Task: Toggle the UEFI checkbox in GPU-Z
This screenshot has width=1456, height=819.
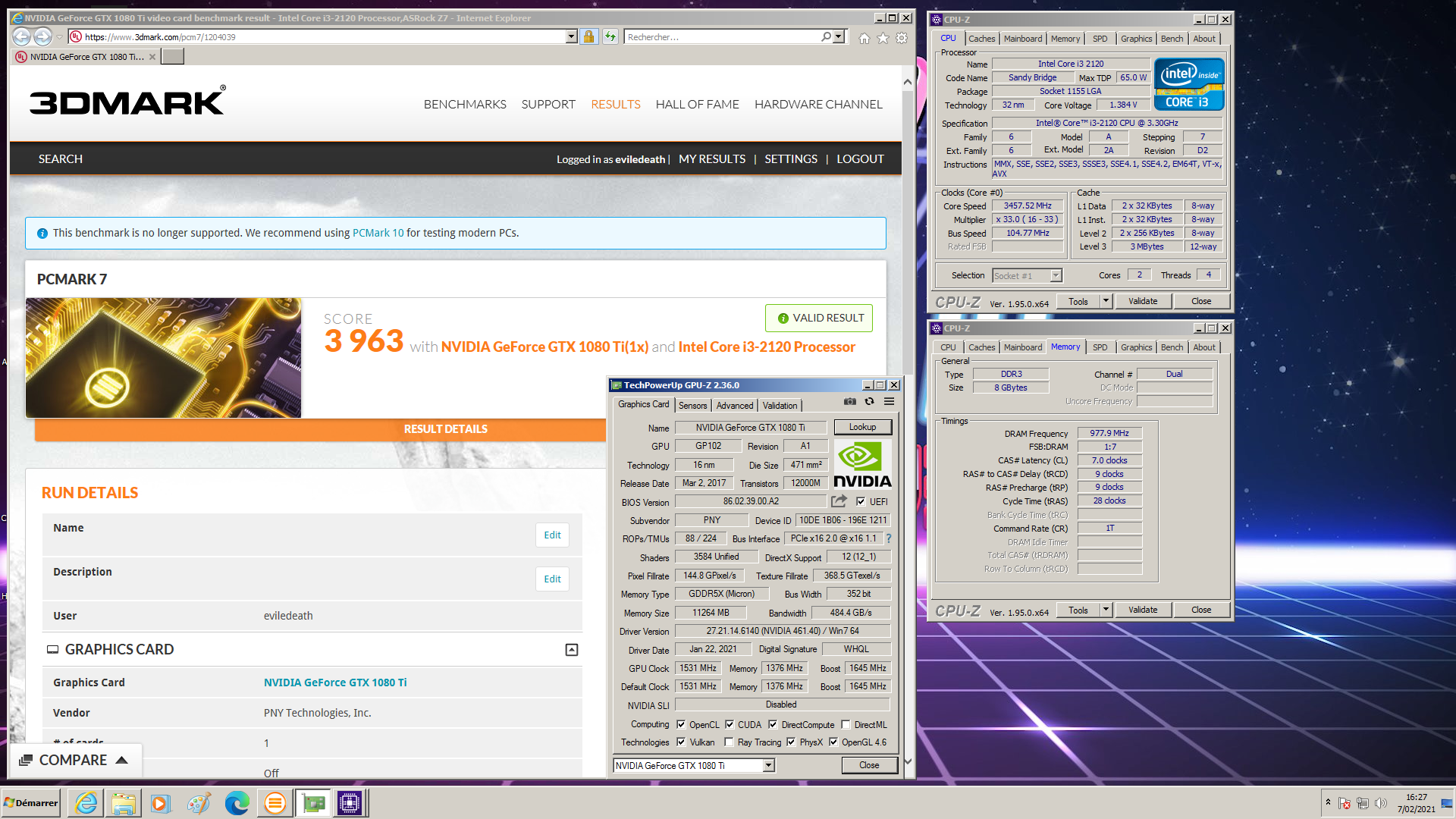Action: 861,501
